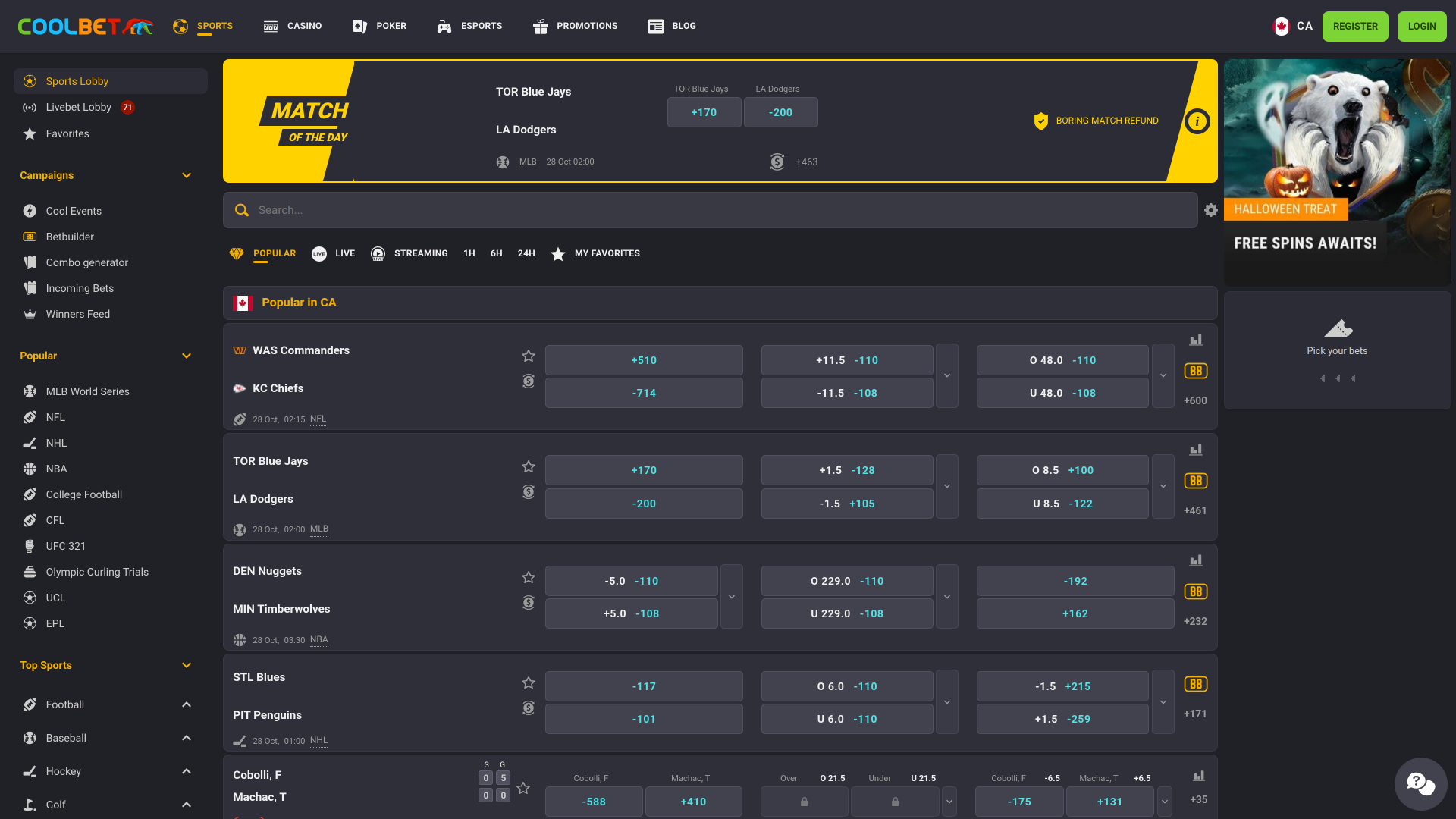The image size is (1456, 819).
Task: Click the odds boost icon on the DEN Nuggets game
Action: 529,603
